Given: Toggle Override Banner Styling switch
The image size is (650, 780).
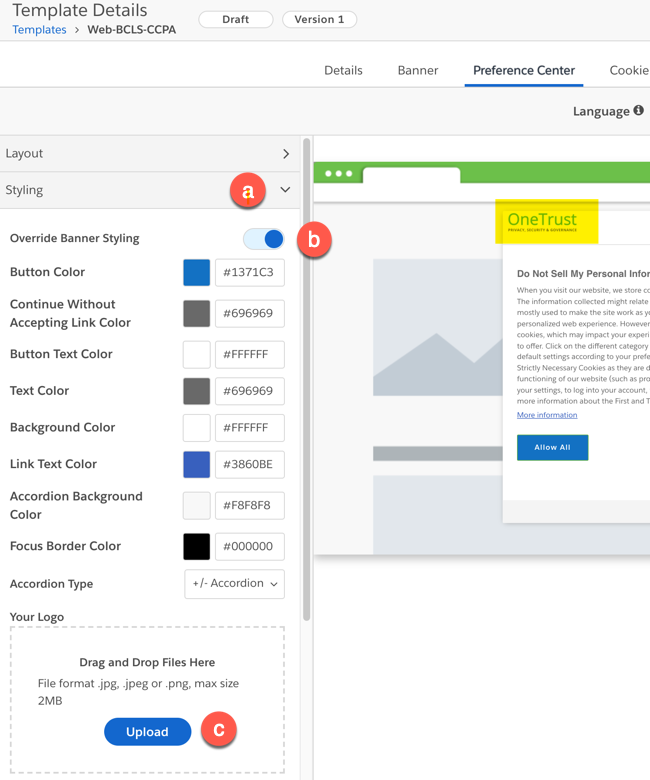Looking at the screenshot, I should coord(264,239).
